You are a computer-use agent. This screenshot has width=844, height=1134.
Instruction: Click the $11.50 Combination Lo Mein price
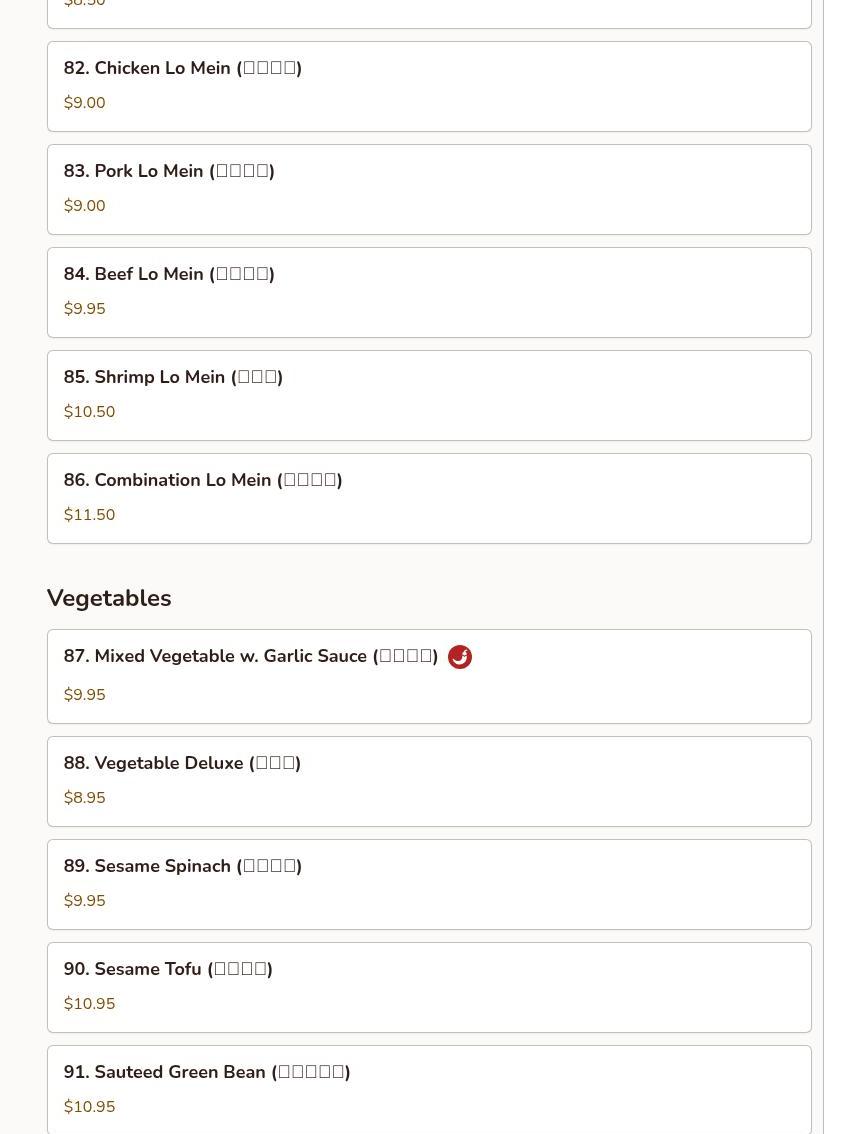[89, 514]
